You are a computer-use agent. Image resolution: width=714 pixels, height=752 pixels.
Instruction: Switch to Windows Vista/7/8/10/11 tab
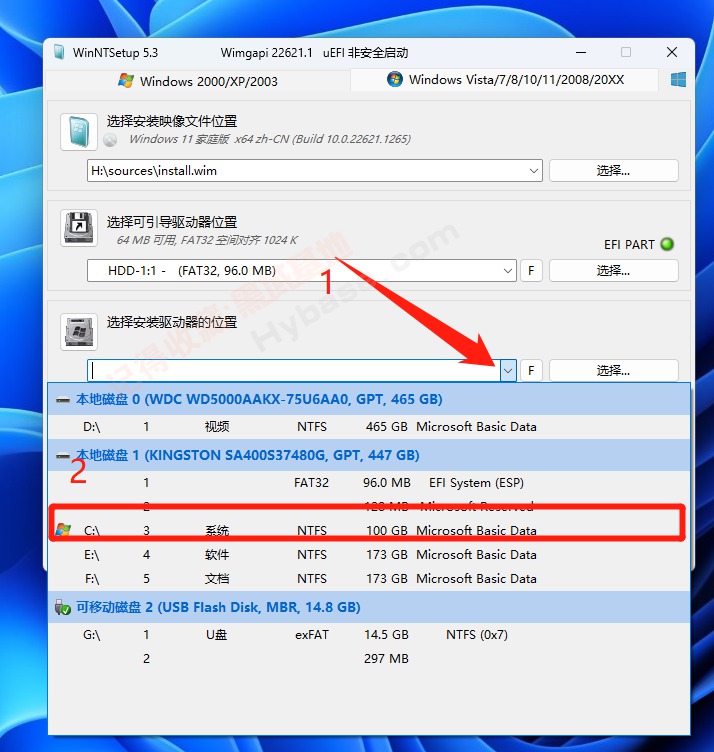[x=504, y=80]
